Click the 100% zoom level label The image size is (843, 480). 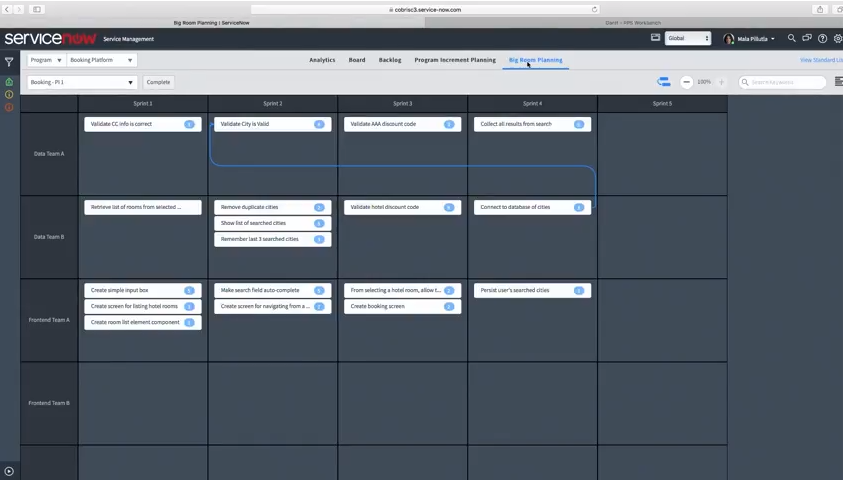coord(704,82)
